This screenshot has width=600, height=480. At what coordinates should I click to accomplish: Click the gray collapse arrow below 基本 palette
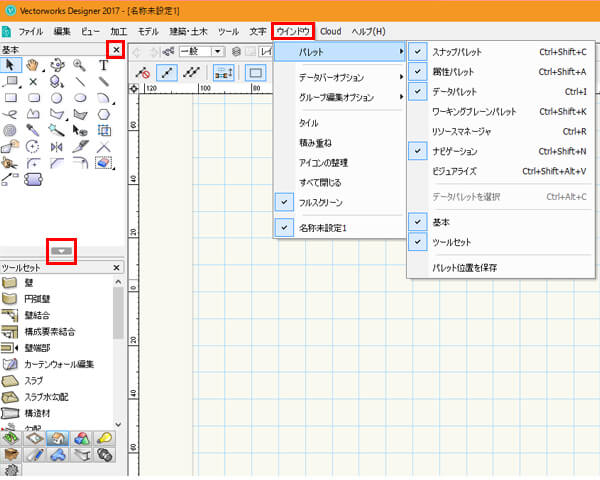click(61, 251)
